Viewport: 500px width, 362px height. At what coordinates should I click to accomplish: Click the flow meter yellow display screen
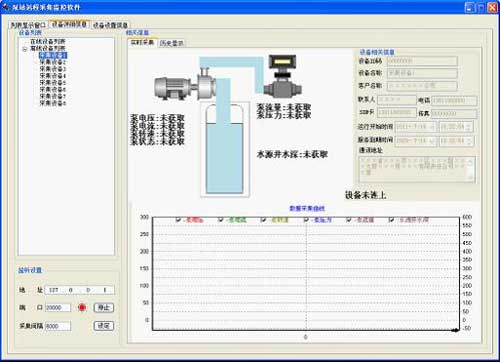(282, 62)
